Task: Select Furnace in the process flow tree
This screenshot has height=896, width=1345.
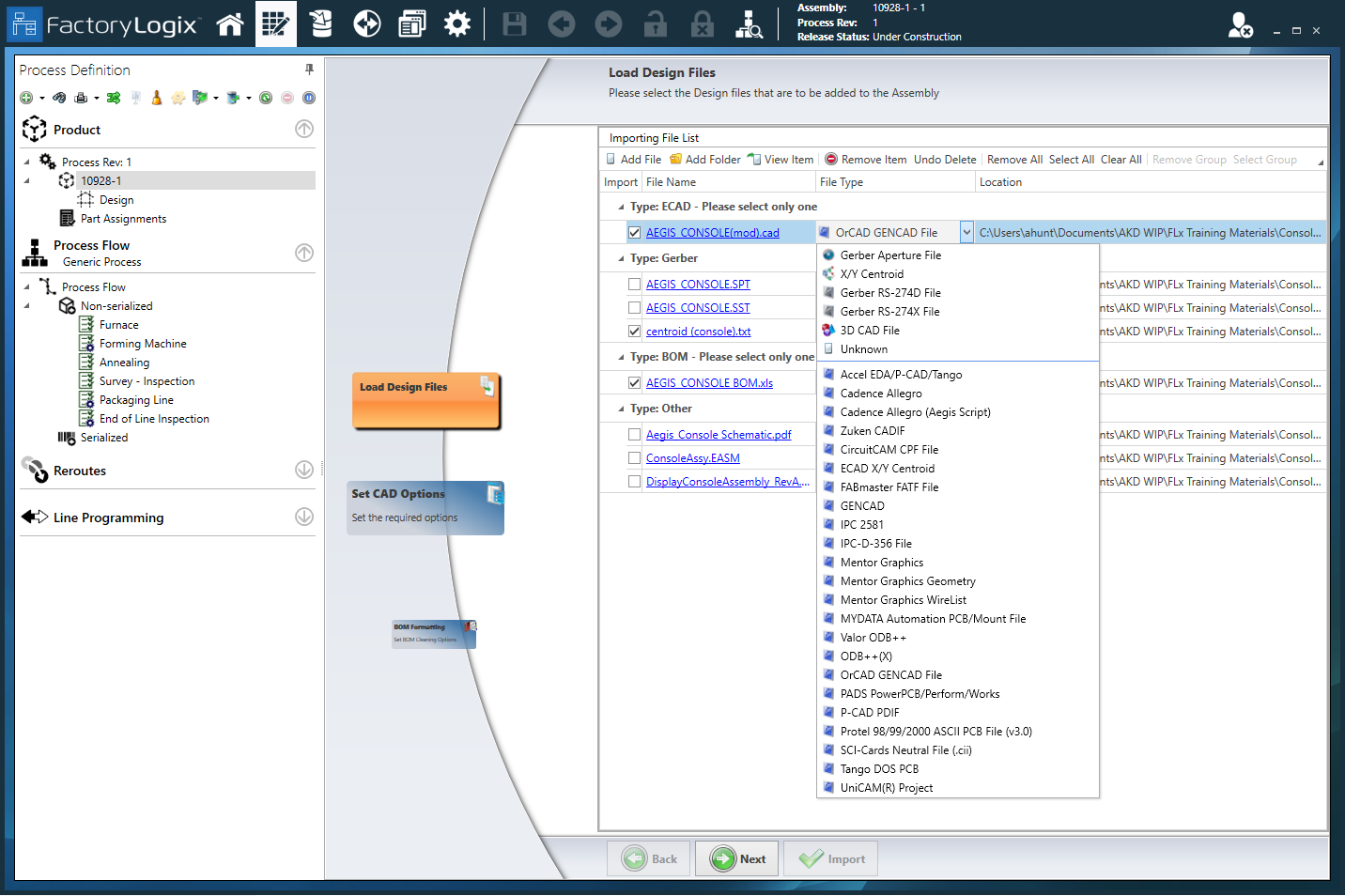Action: (x=118, y=325)
